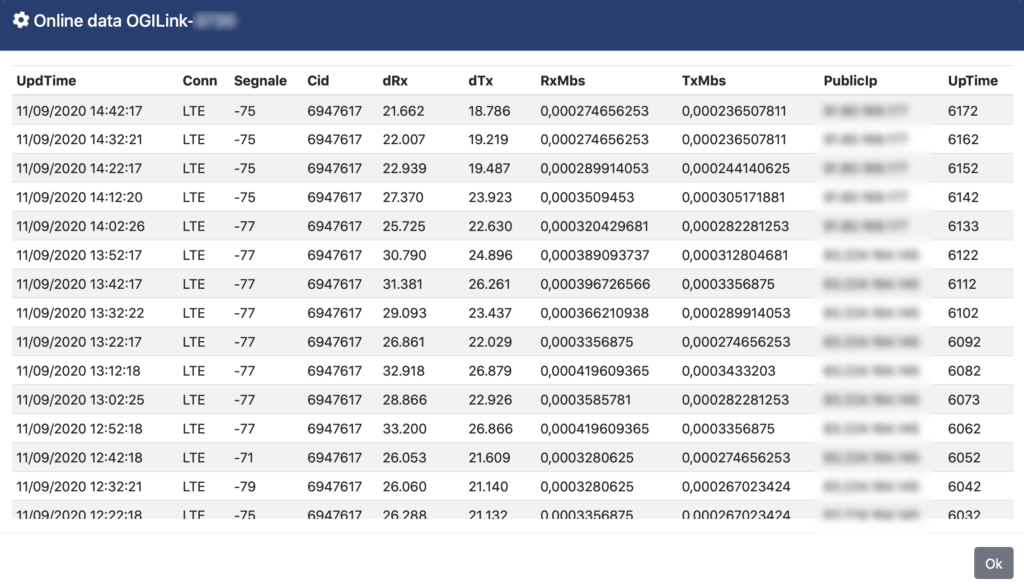Select the dRx column header
Image resolution: width=1024 pixels, height=584 pixels.
click(x=395, y=81)
